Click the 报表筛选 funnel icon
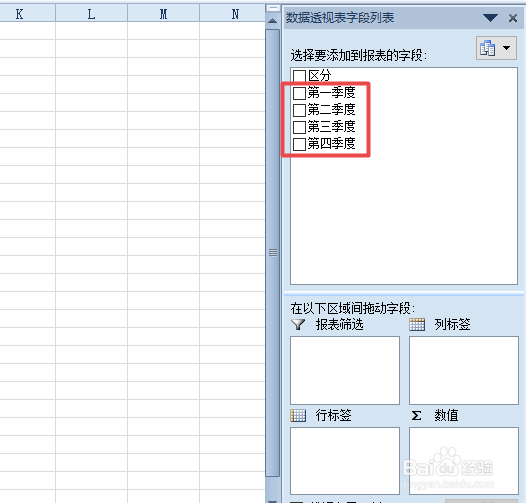 click(x=298, y=324)
